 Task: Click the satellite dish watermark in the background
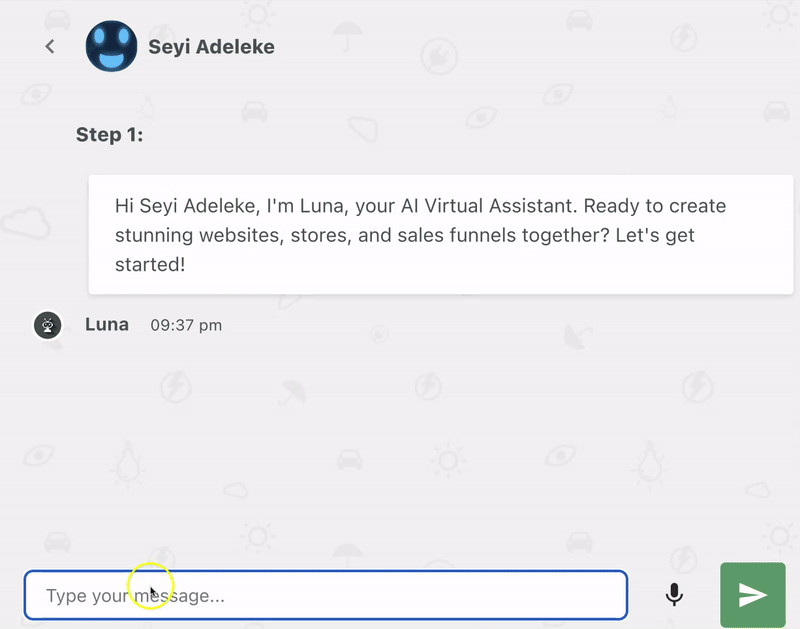click(578, 337)
